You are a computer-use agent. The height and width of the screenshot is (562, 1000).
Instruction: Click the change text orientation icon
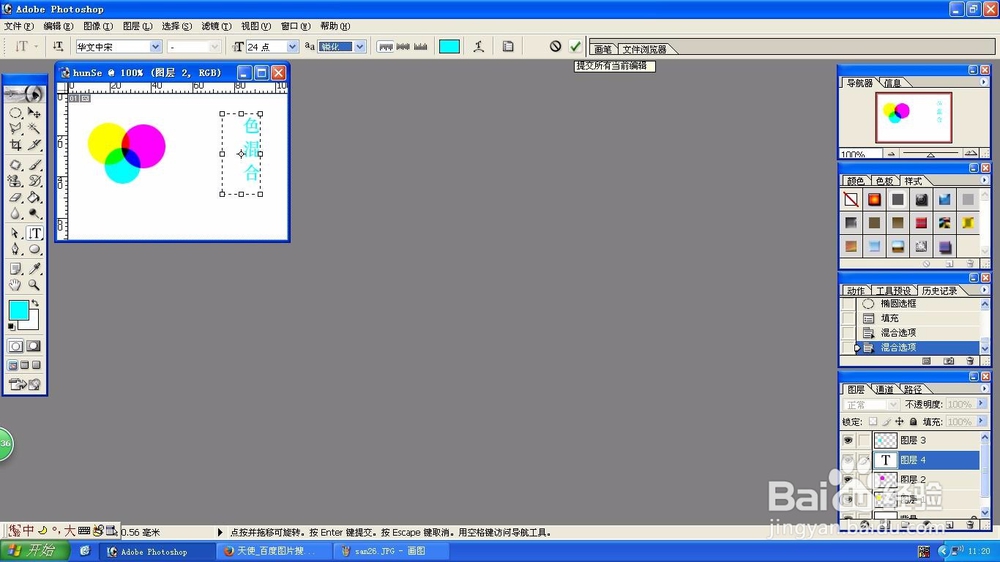point(58,46)
